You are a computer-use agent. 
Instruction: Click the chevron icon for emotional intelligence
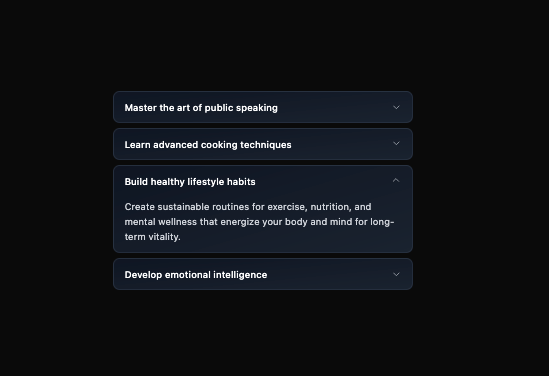tap(396, 274)
